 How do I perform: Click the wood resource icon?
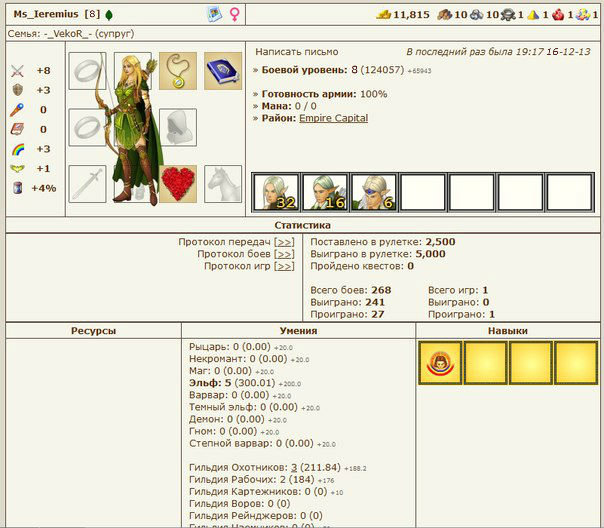pos(445,15)
